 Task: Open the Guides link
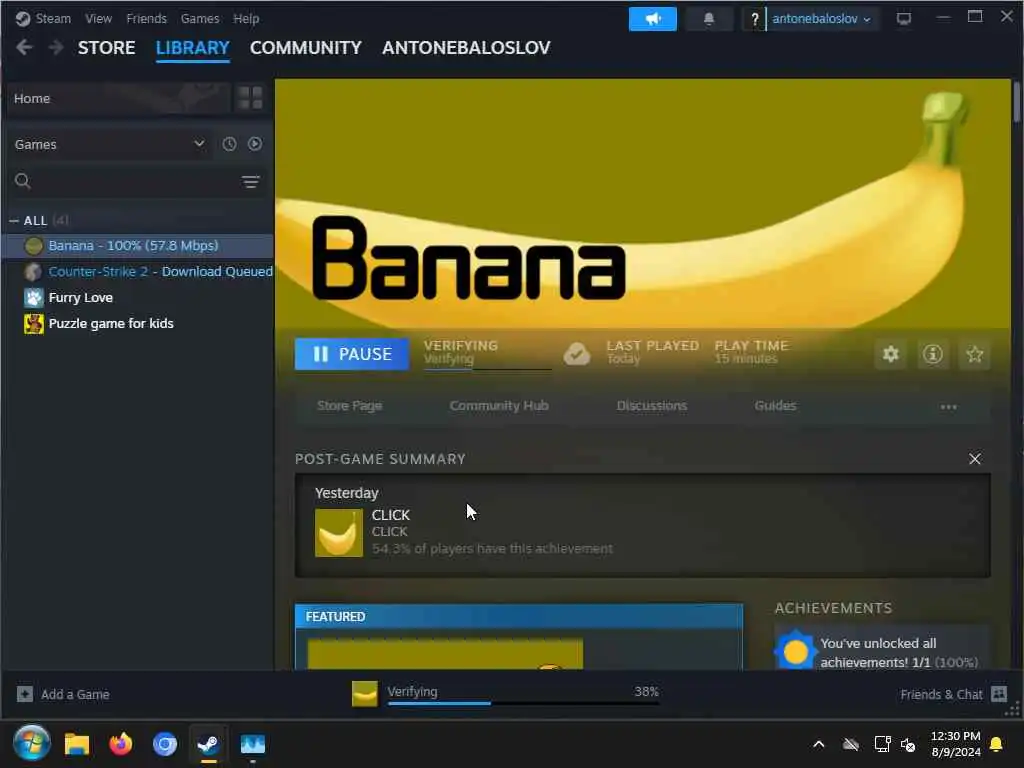pyautogui.click(x=775, y=406)
